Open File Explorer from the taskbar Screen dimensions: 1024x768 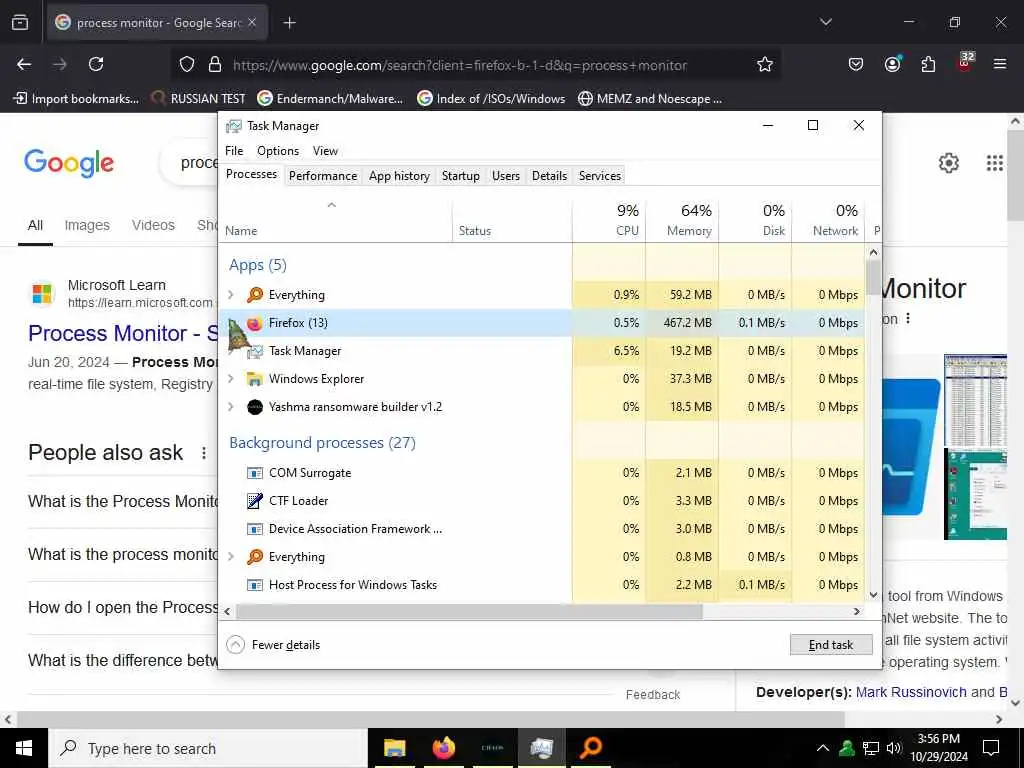[x=394, y=748]
